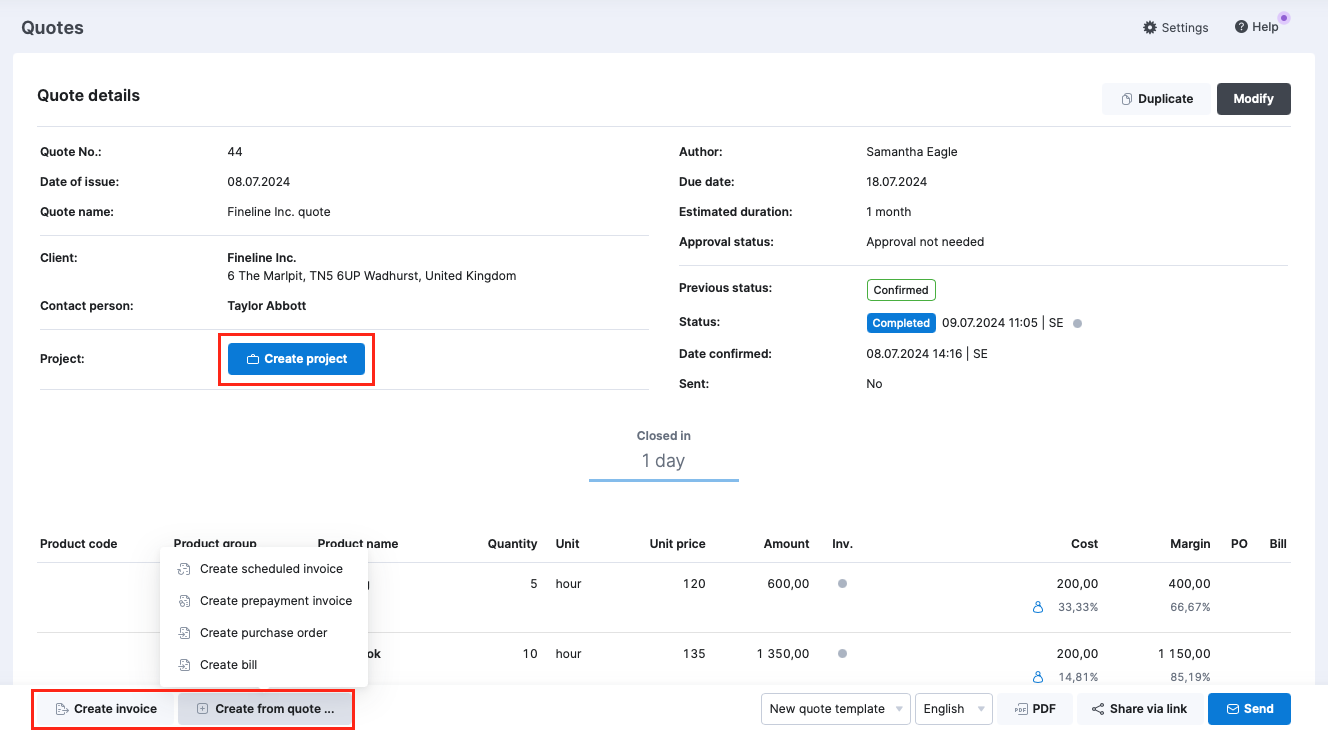The height and width of the screenshot is (731, 1328).
Task: Click the Quantity column header
Action: pos(512,544)
